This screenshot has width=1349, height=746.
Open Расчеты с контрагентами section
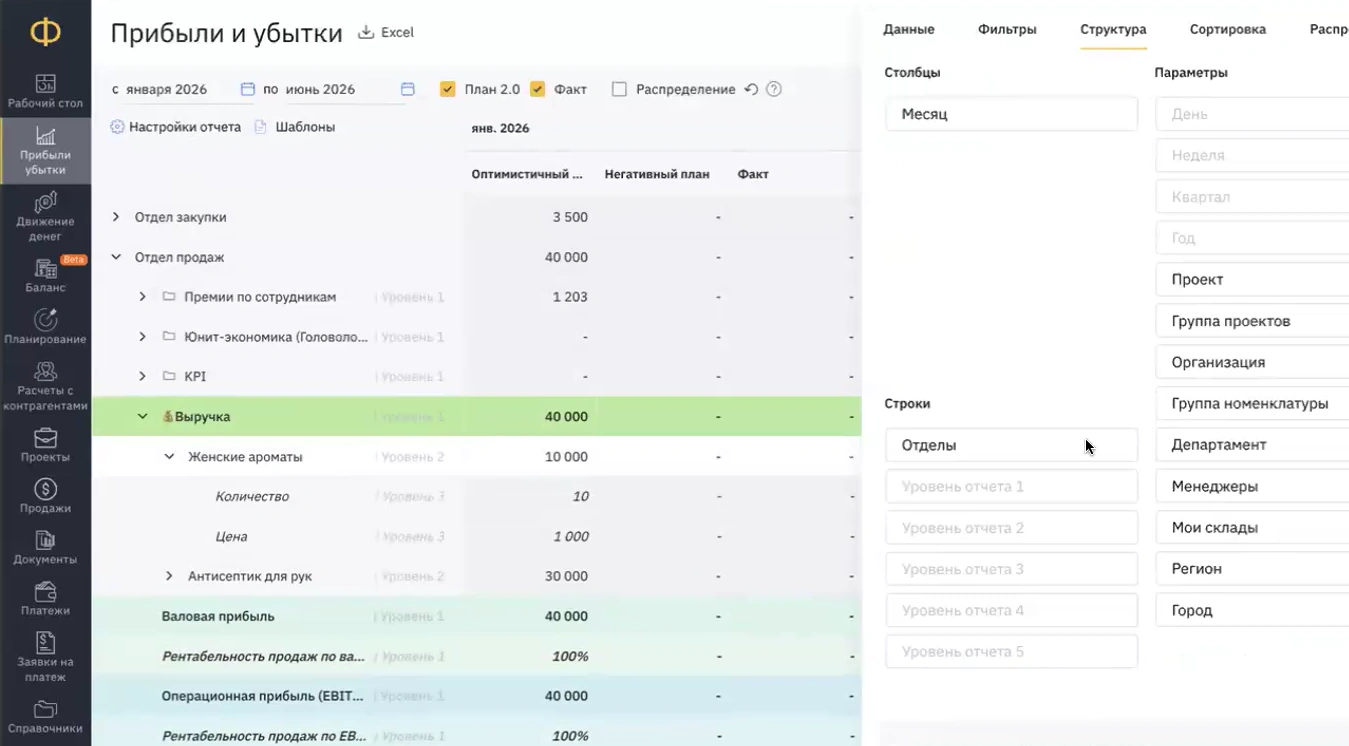pos(45,385)
